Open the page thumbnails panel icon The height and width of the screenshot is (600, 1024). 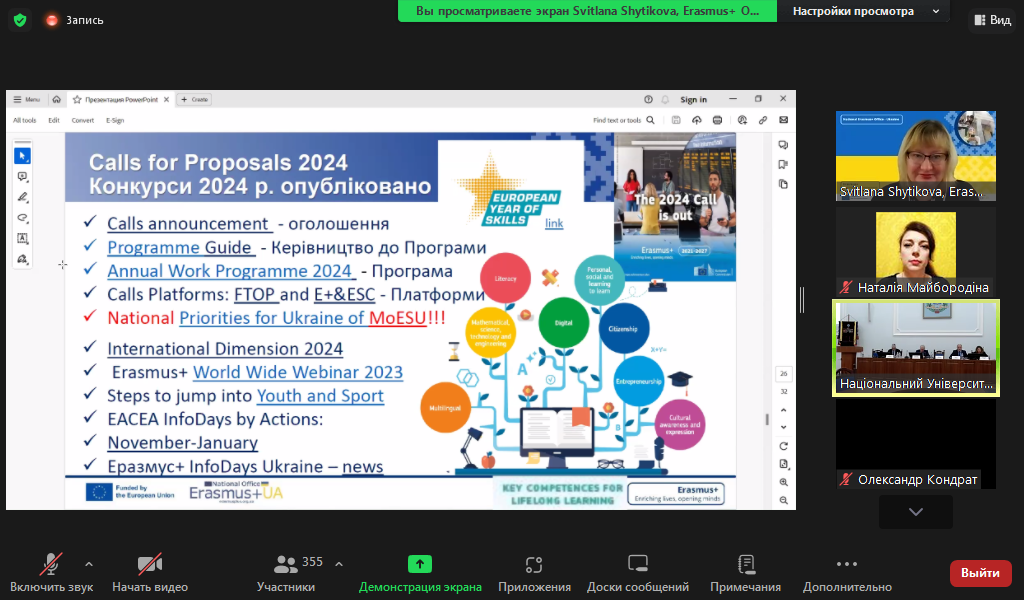click(783, 184)
